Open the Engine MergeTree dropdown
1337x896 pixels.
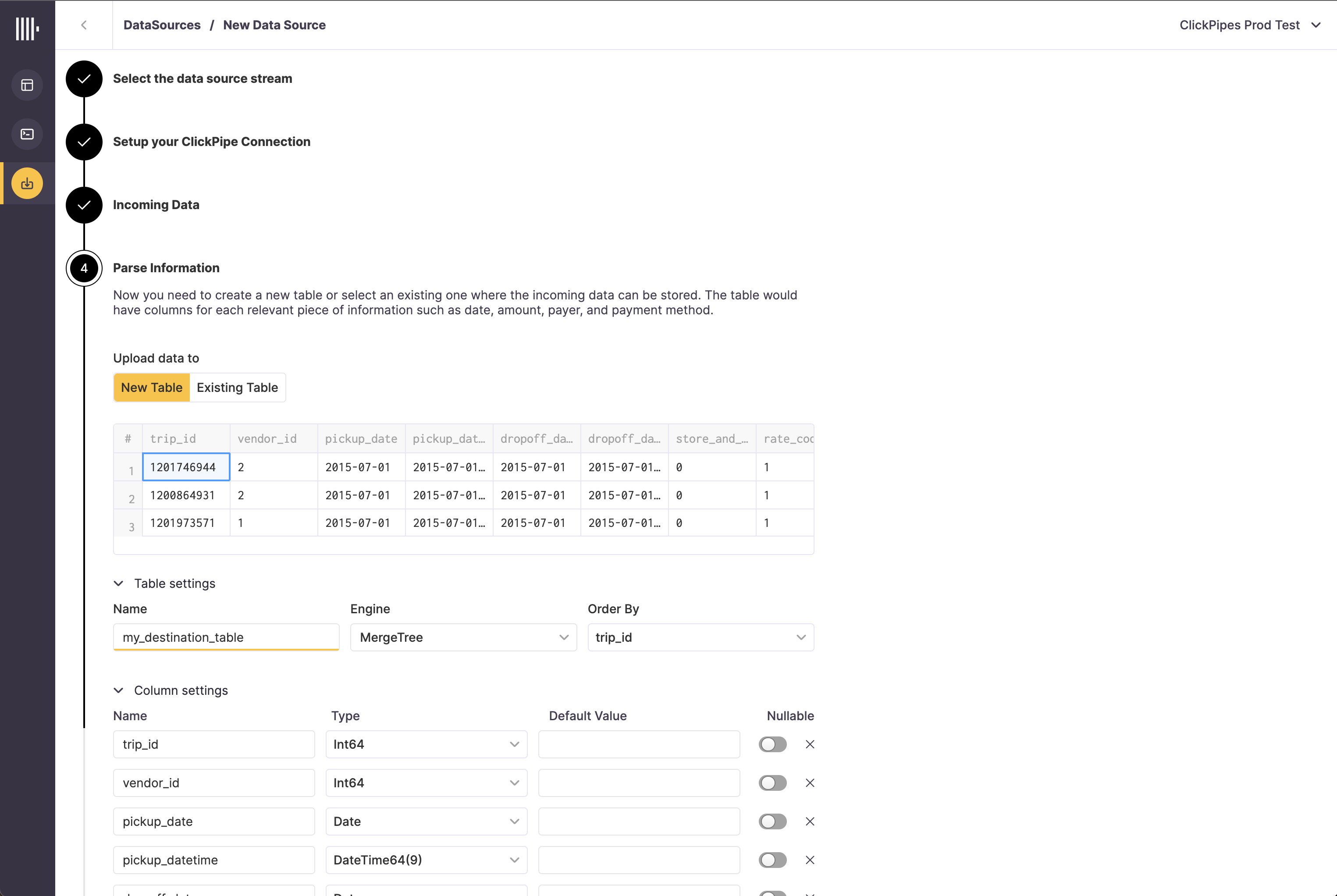coord(463,637)
